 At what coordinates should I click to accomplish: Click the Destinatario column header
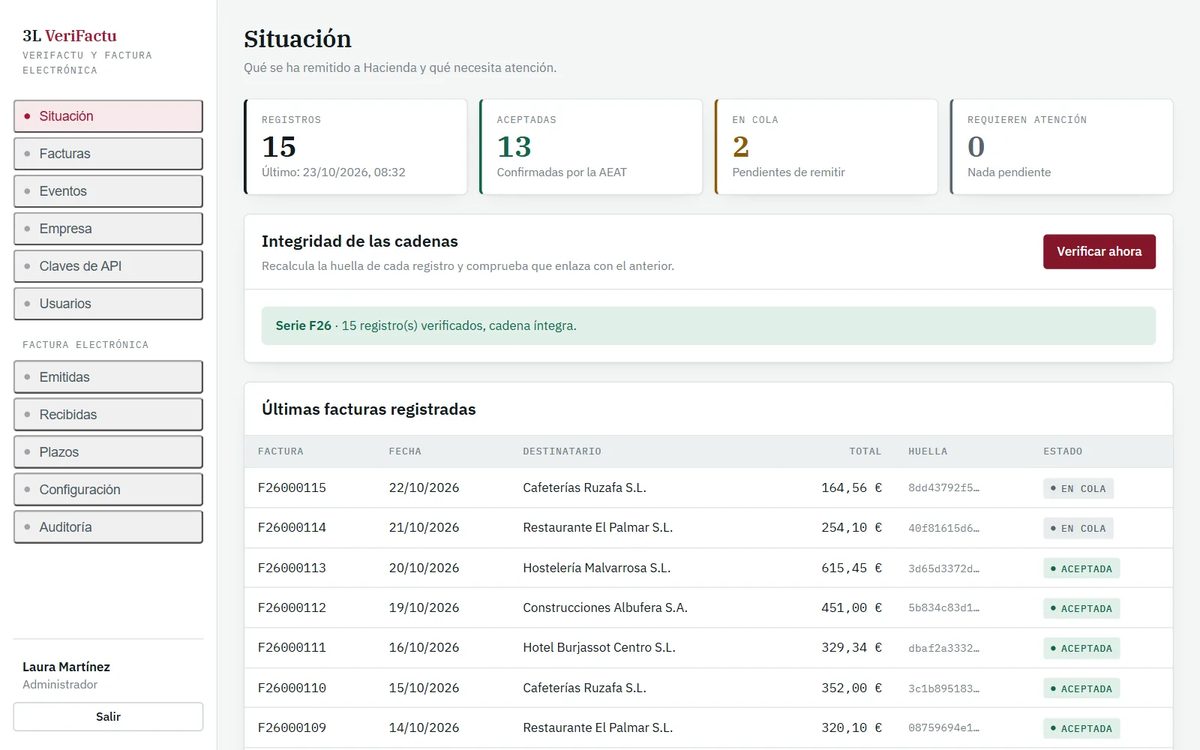tap(562, 452)
